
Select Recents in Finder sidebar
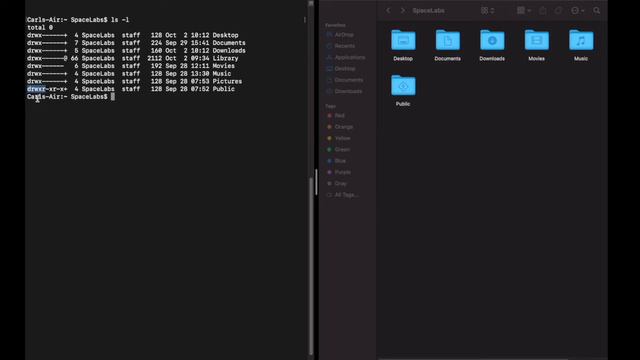click(x=341, y=46)
